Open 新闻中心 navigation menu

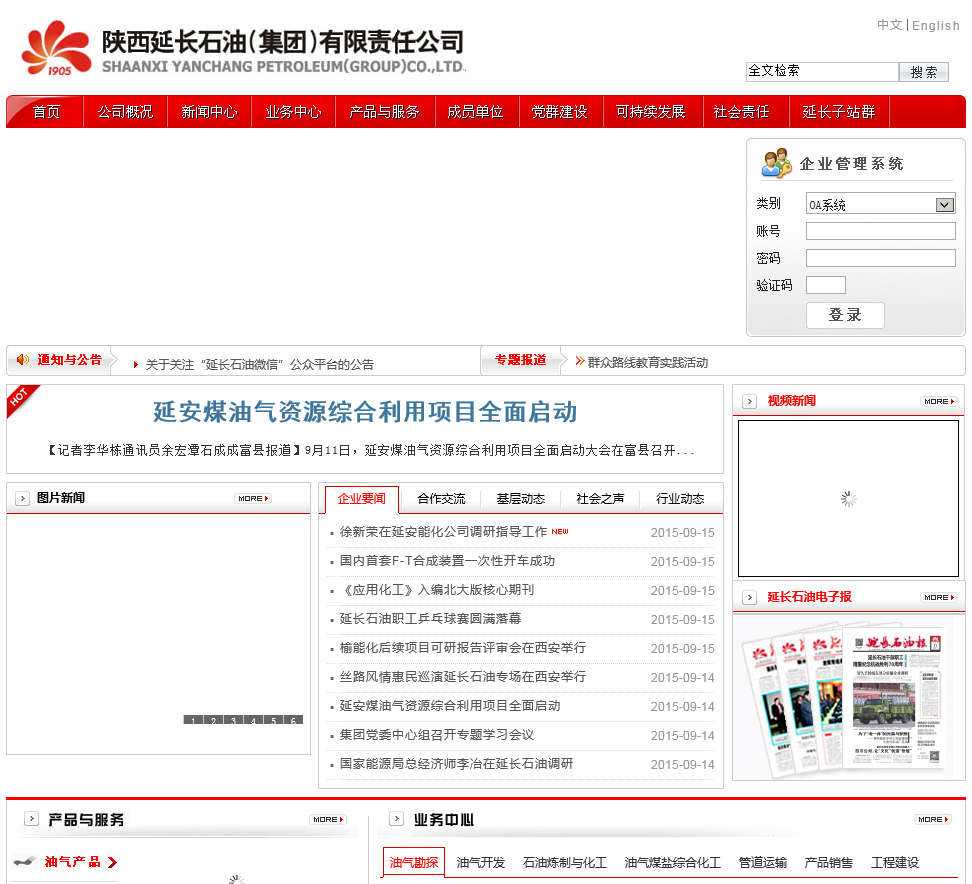(209, 112)
